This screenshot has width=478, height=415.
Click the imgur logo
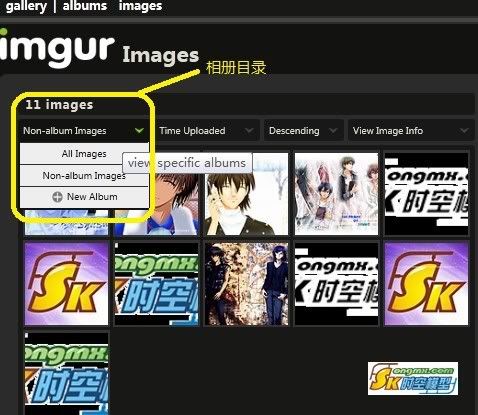(x=57, y=47)
